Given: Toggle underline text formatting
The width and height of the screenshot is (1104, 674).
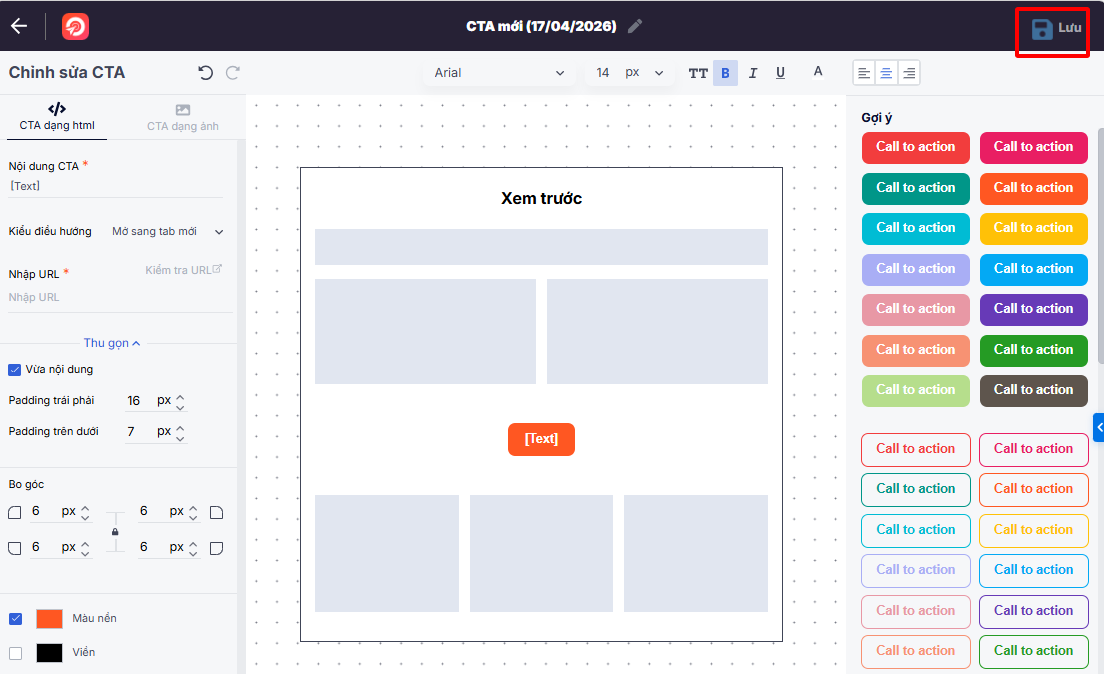Looking at the screenshot, I should pos(780,73).
